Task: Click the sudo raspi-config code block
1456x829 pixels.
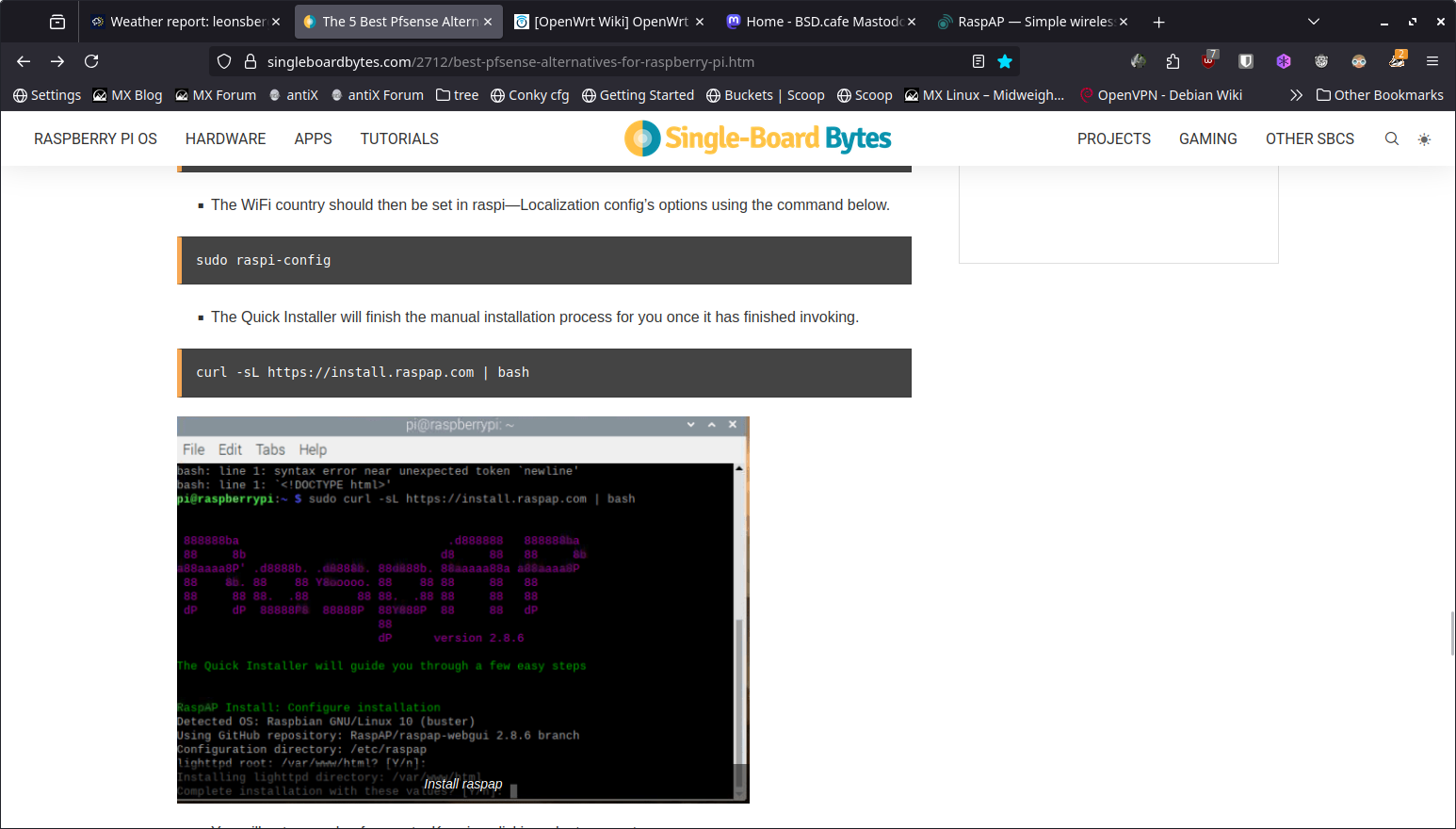Action: (x=544, y=260)
